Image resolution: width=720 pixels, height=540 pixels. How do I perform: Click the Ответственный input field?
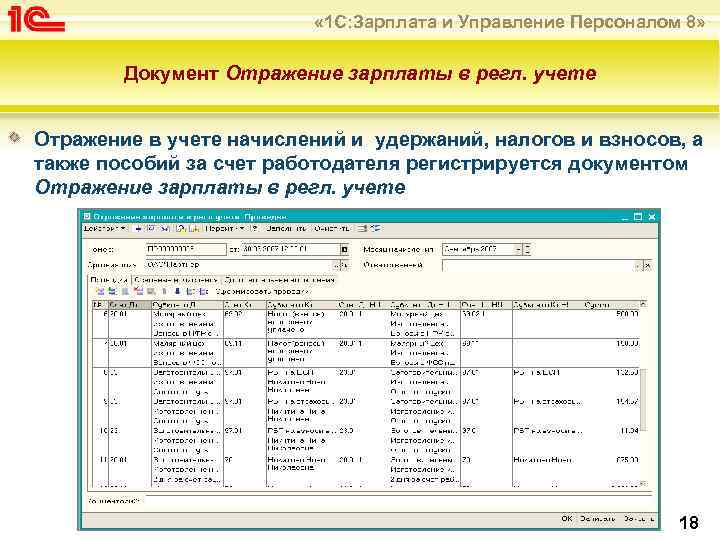click(538, 265)
